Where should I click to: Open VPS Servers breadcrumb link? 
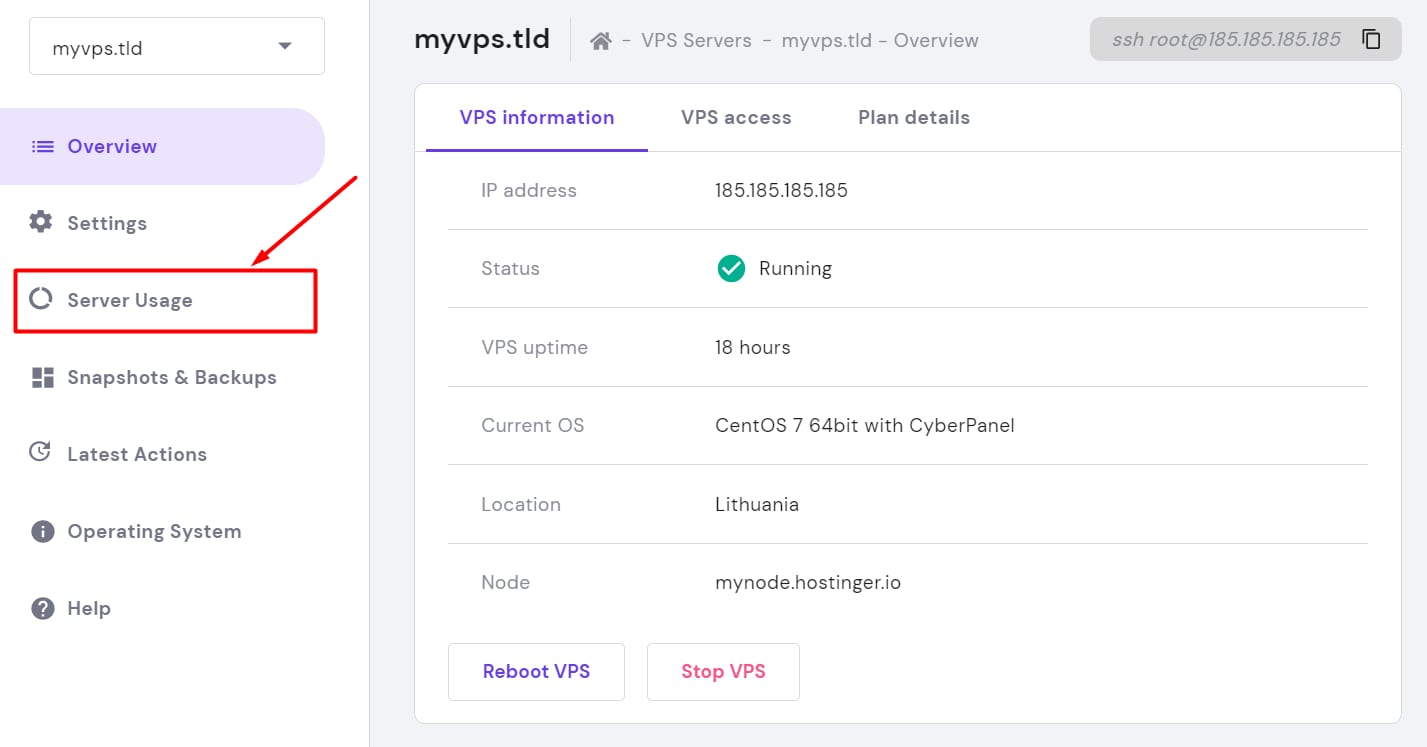[696, 41]
